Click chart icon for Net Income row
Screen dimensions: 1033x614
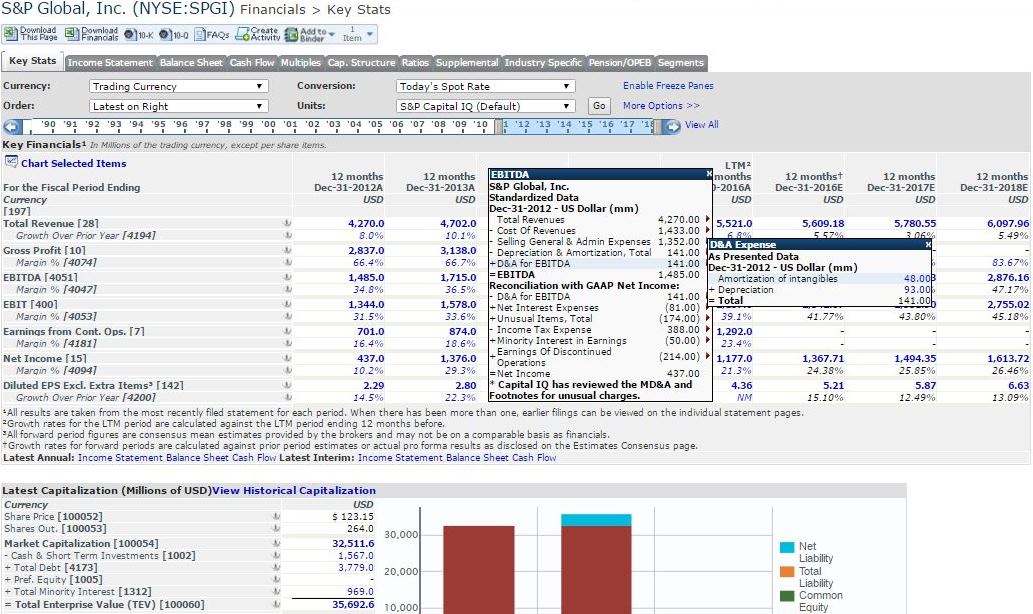click(287, 358)
